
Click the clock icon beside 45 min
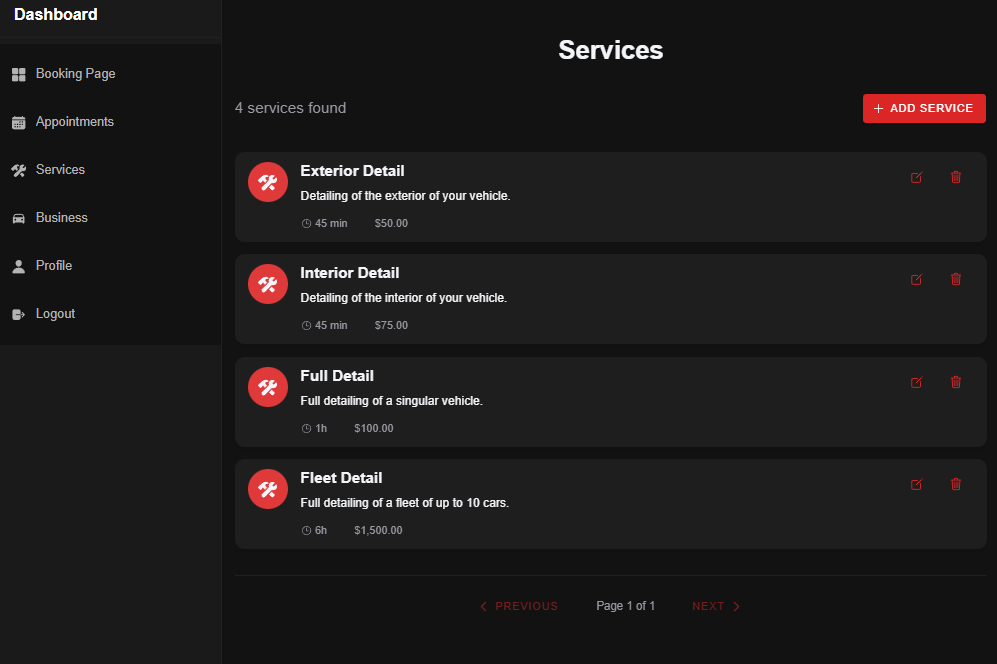pos(305,223)
